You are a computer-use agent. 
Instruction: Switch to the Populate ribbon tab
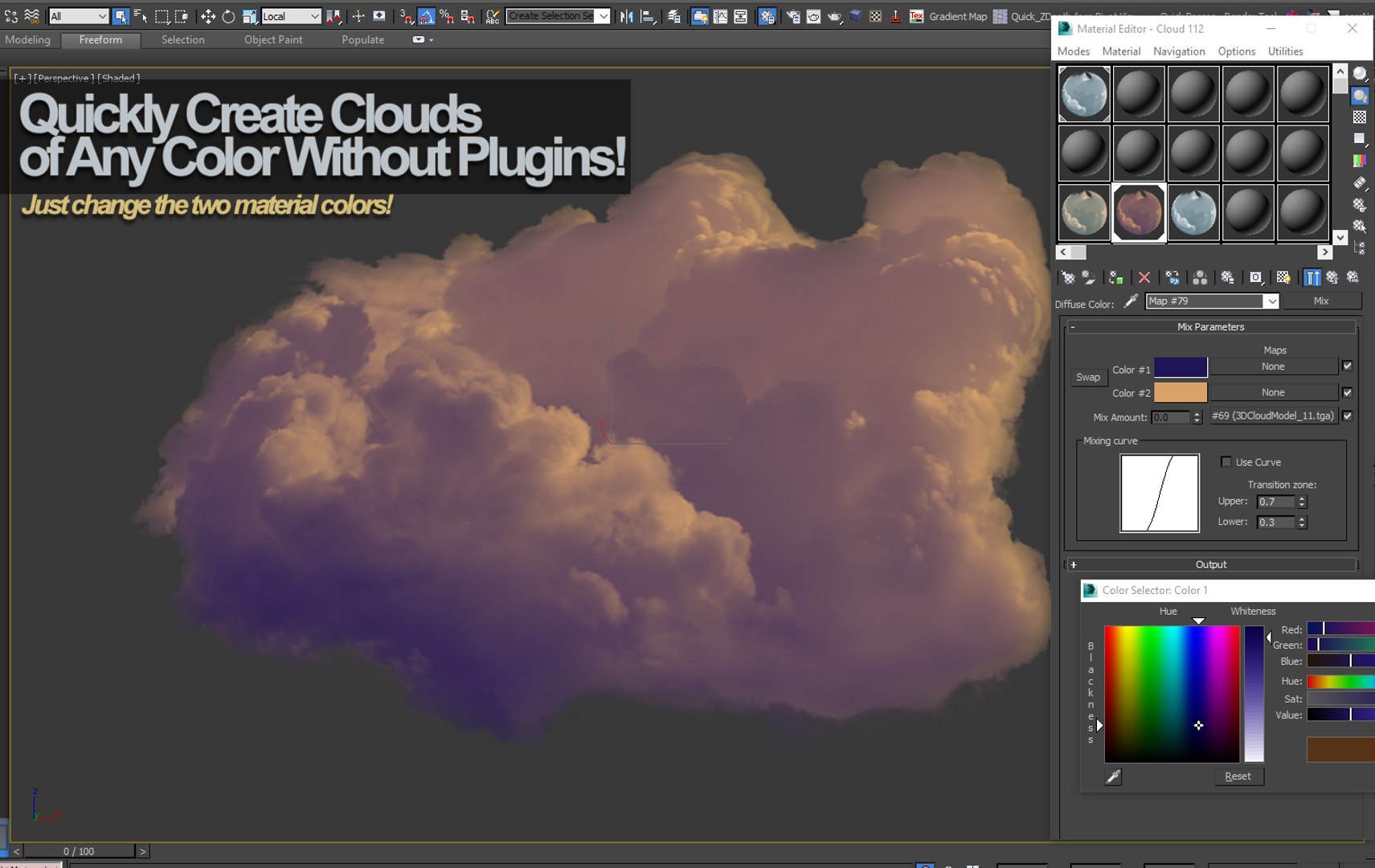(x=362, y=39)
